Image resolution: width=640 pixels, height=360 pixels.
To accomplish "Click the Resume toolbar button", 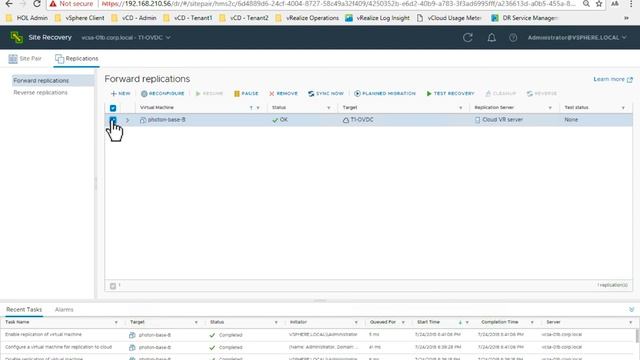I will 209,93.
